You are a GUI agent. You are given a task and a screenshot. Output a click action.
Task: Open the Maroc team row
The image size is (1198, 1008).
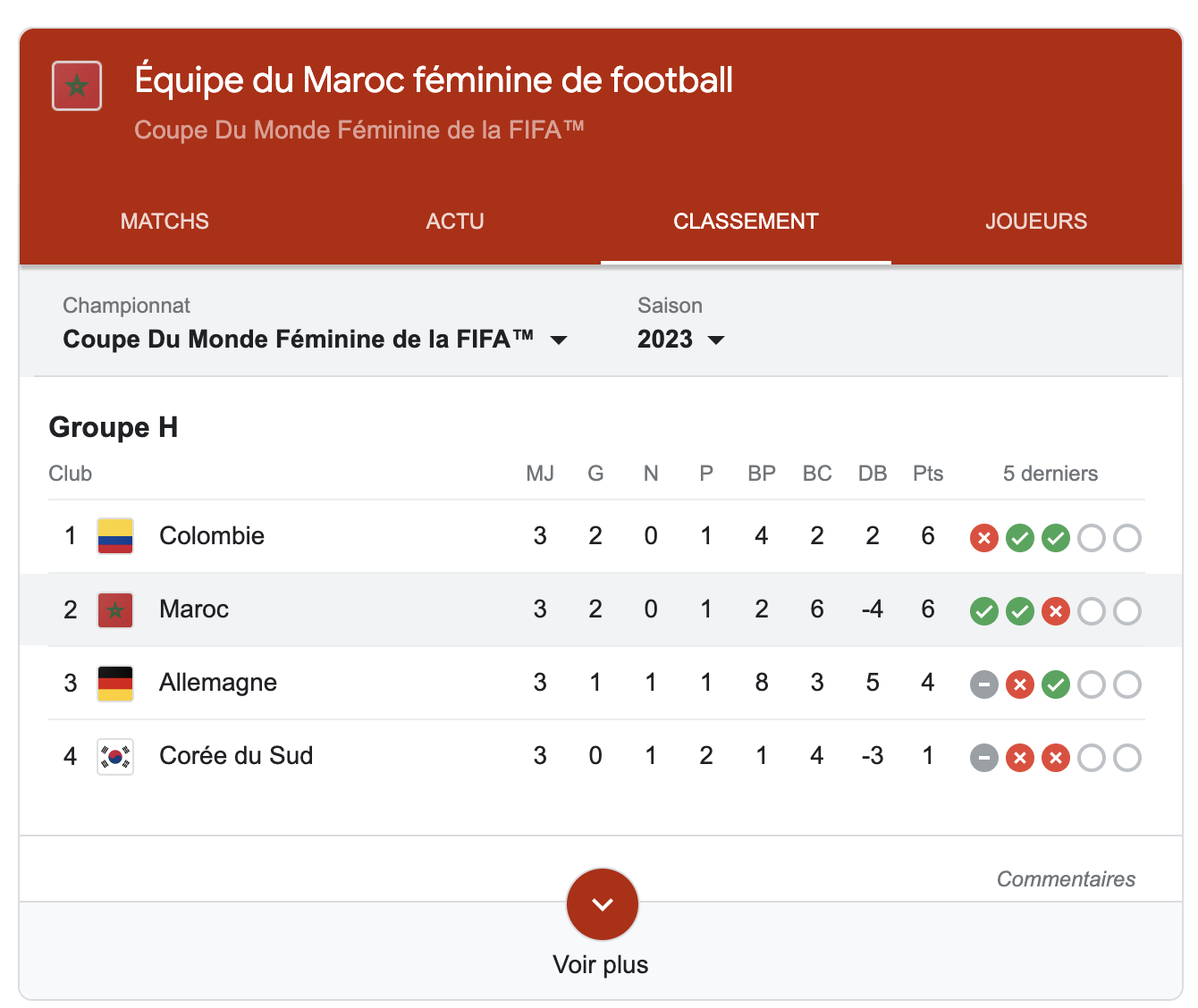pyautogui.click(x=194, y=609)
